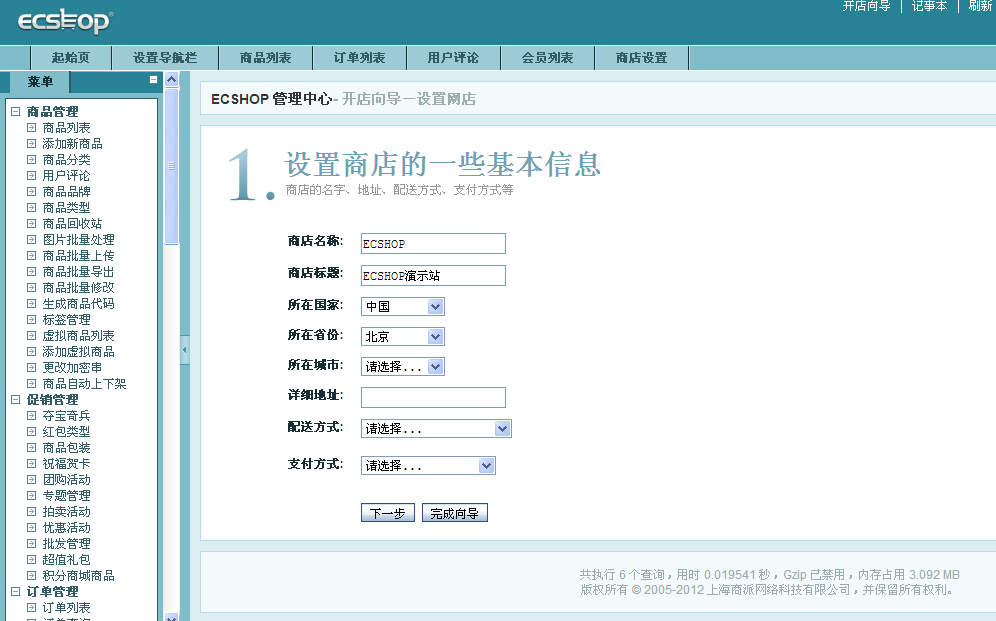Collapse the 商品管理 tree group
996x621 pixels.
[x=16, y=112]
